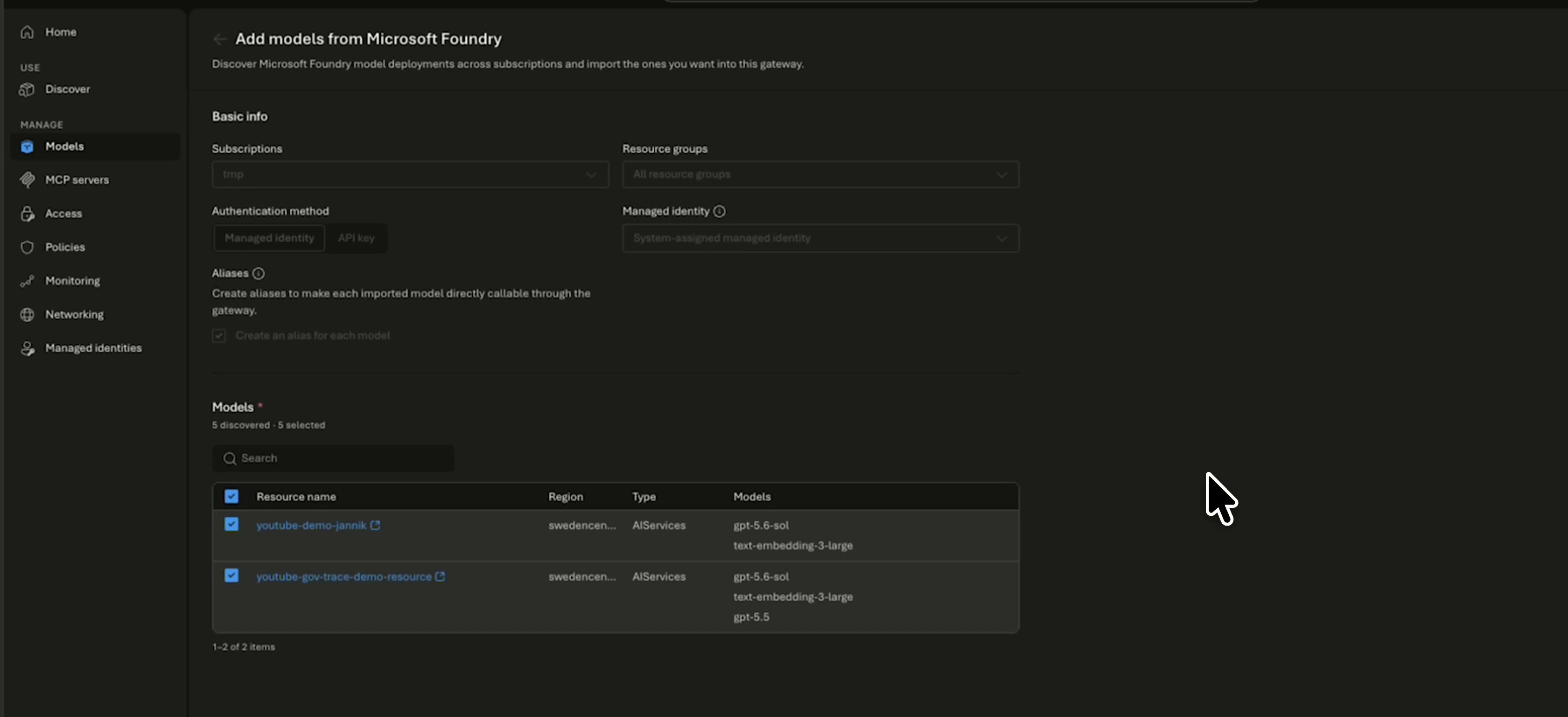Click the Managed identities icon
Image resolution: width=1568 pixels, height=717 pixels.
pyautogui.click(x=27, y=348)
